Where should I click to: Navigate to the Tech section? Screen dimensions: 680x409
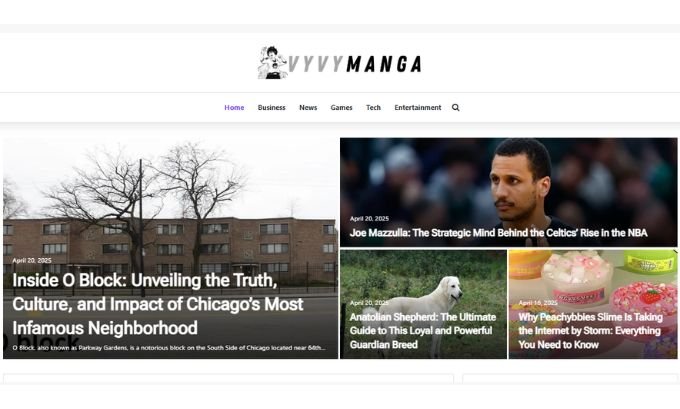click(x=373, y=108)
